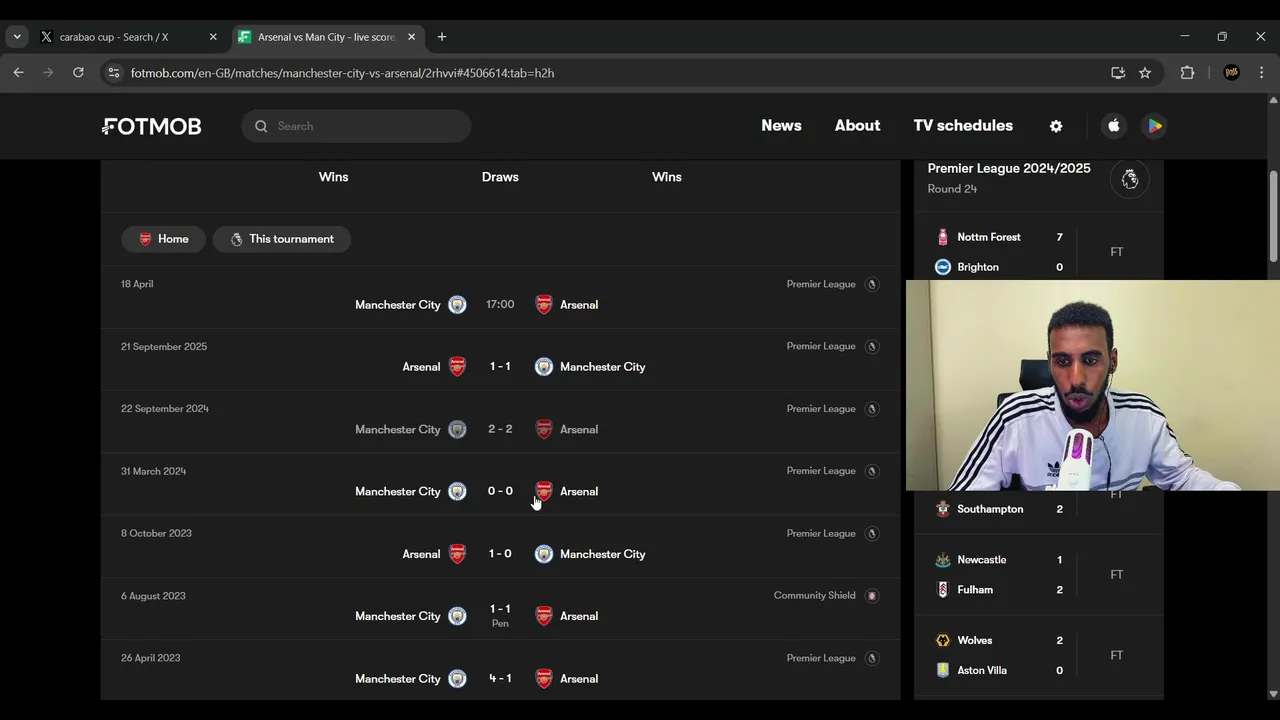The image size is (1280, 720).
Task: Click the search magnifier icon
Action: [x=261, y=126]
